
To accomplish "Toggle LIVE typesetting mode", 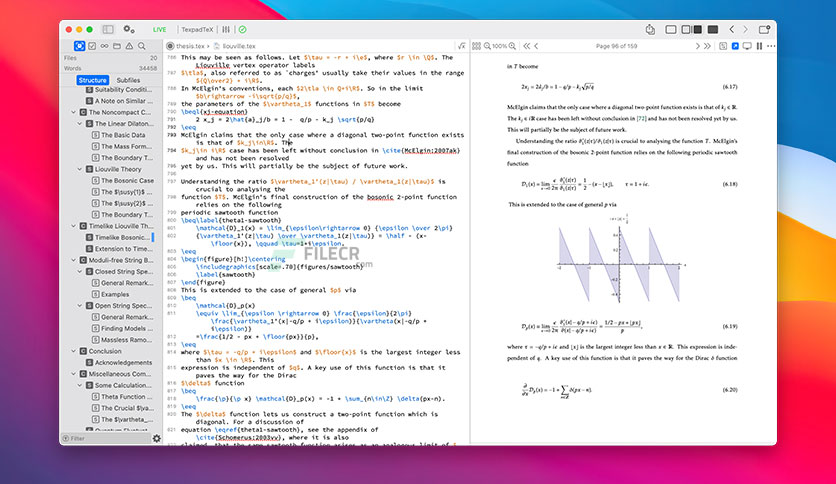I will 159,30.
